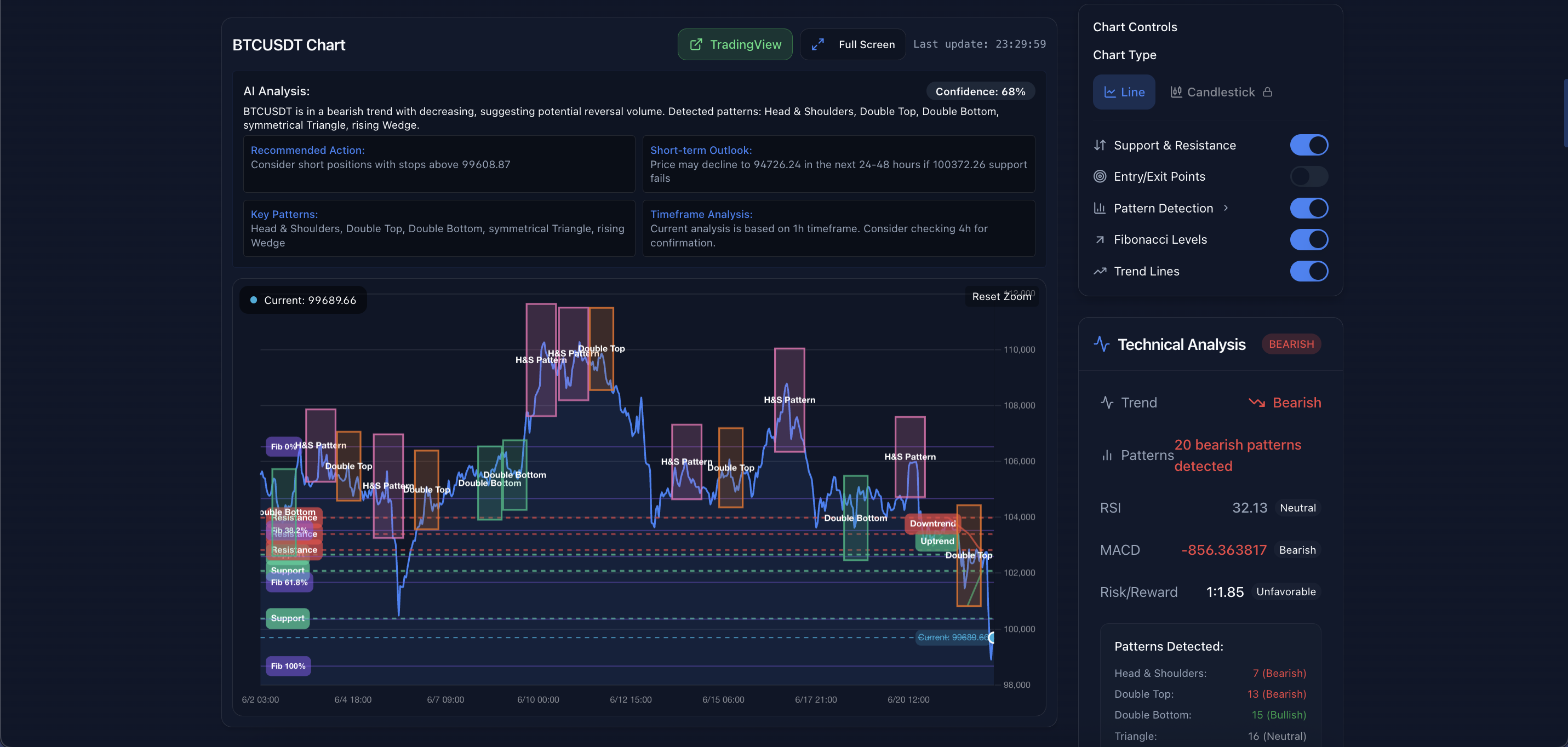Click the Pattern Detection bar chart icon

[1100, 208]
